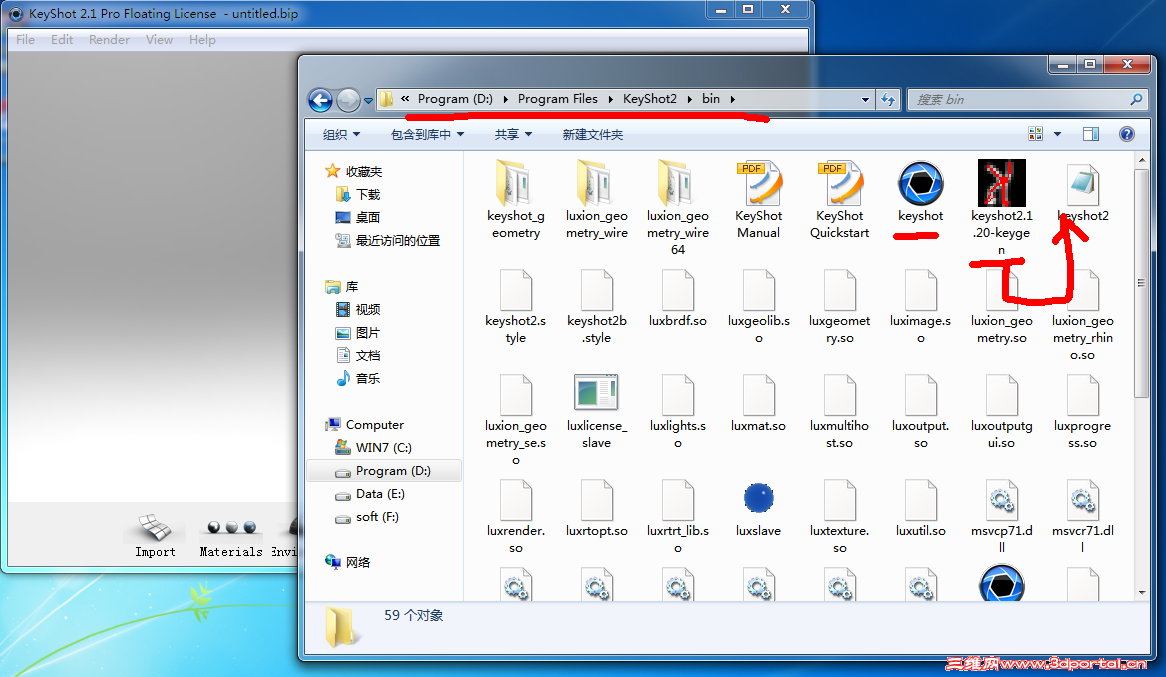Open recent locations dropdown arrow
The width and height of the screenshot is (1166, 677).
point(368,100)
